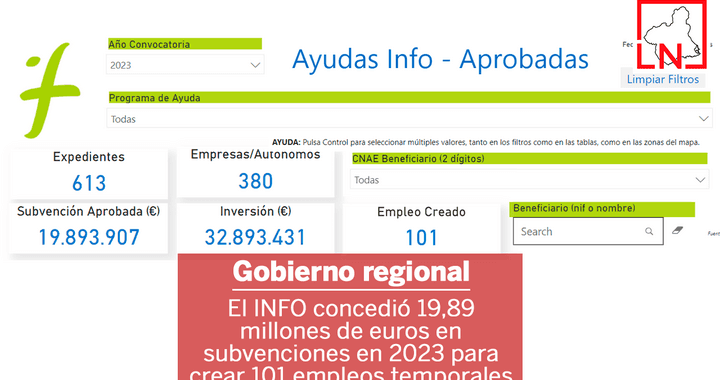Viewport: 720px width, 380px height.
Task: Click the AYUDA help text line
Action: [x=486, y=142]
